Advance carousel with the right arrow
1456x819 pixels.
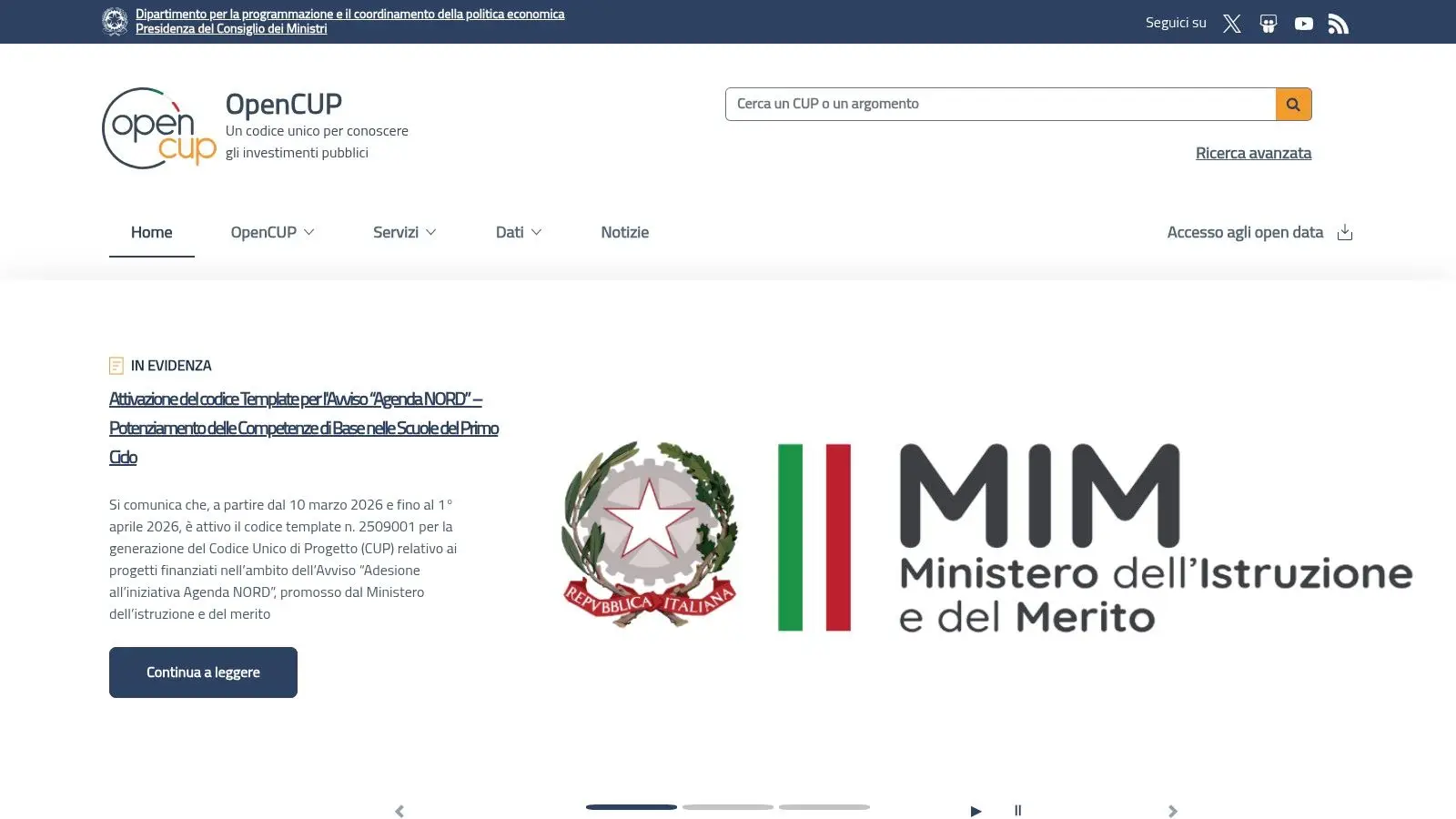[1173, 810]
